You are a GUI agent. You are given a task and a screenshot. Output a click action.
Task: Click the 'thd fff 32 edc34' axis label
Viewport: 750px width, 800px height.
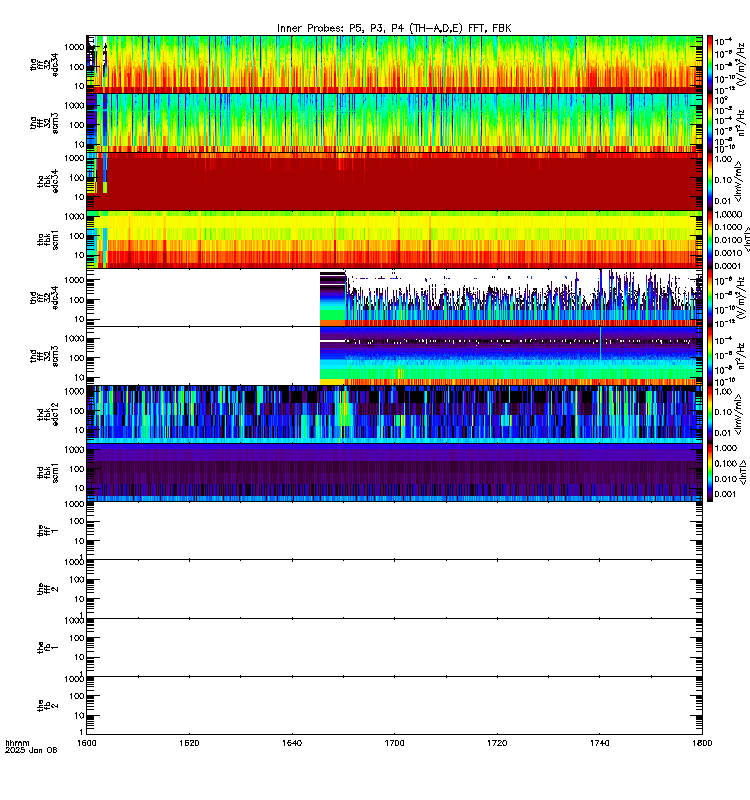[x=44, y=297]
